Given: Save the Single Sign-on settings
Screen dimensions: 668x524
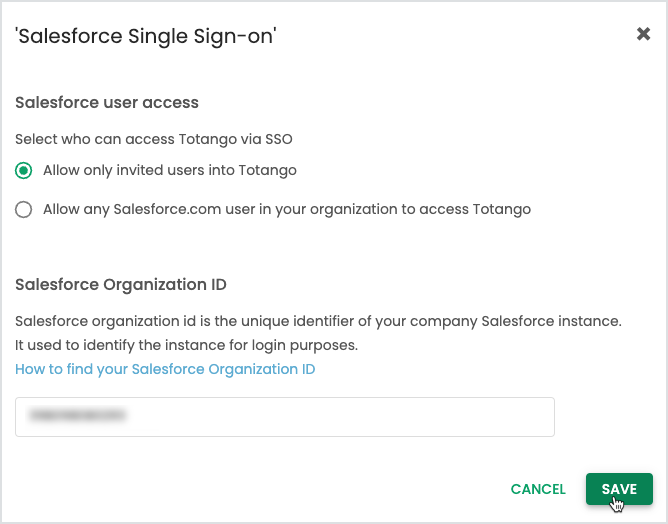Looking at the screenshot, I should coord(618,489).
